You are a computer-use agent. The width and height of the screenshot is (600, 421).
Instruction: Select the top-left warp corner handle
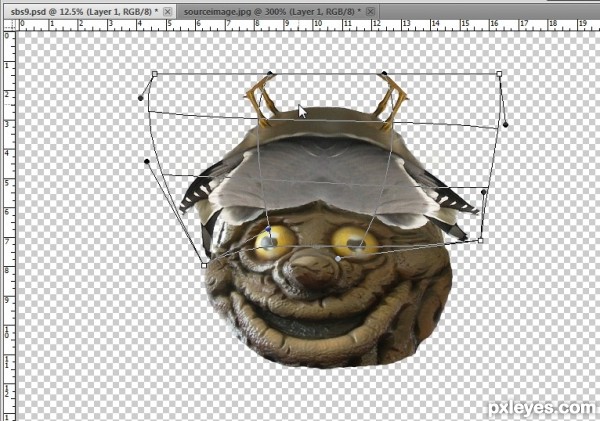point(155,73)
